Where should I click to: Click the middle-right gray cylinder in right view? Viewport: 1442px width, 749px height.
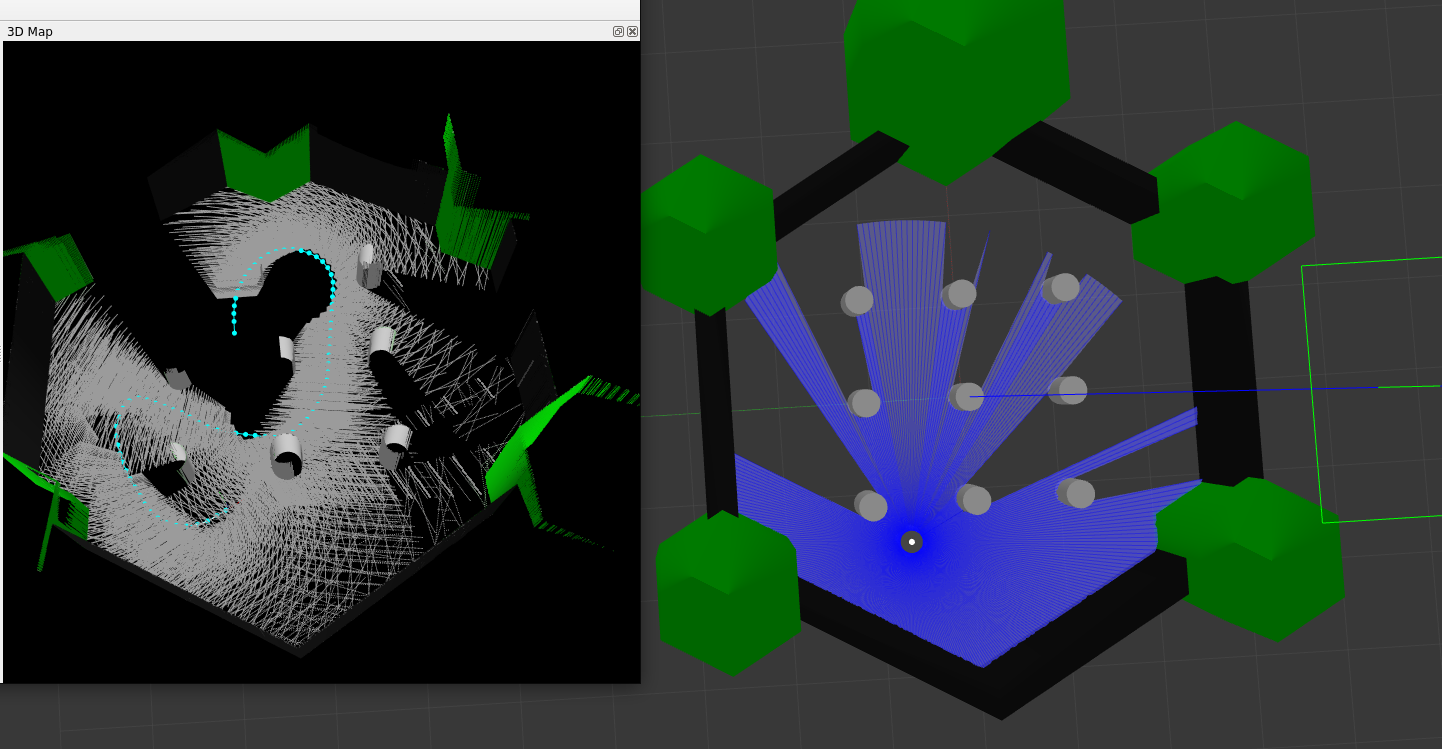pos(1069,390)
